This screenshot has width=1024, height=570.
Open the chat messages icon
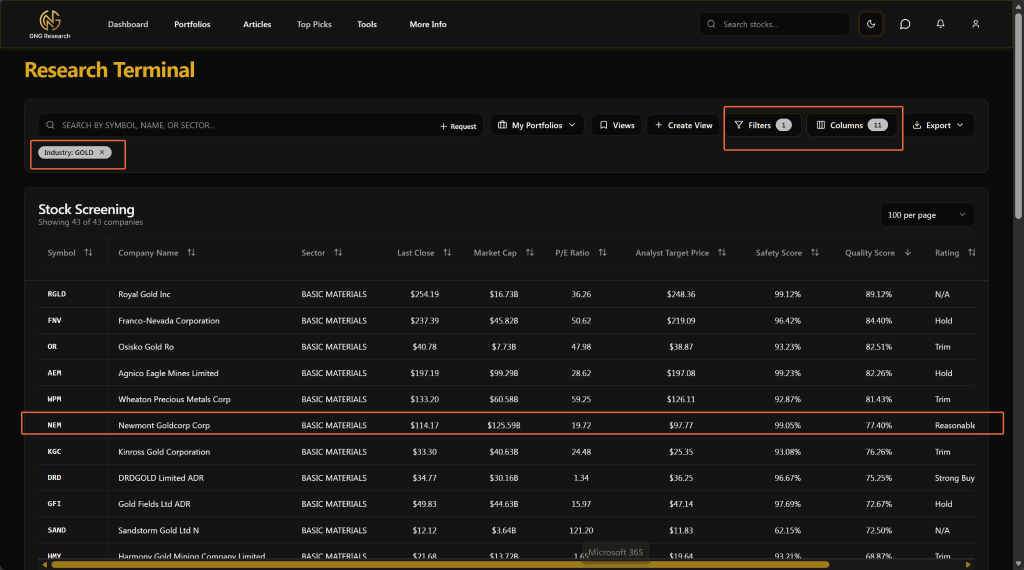coord(905,24)
